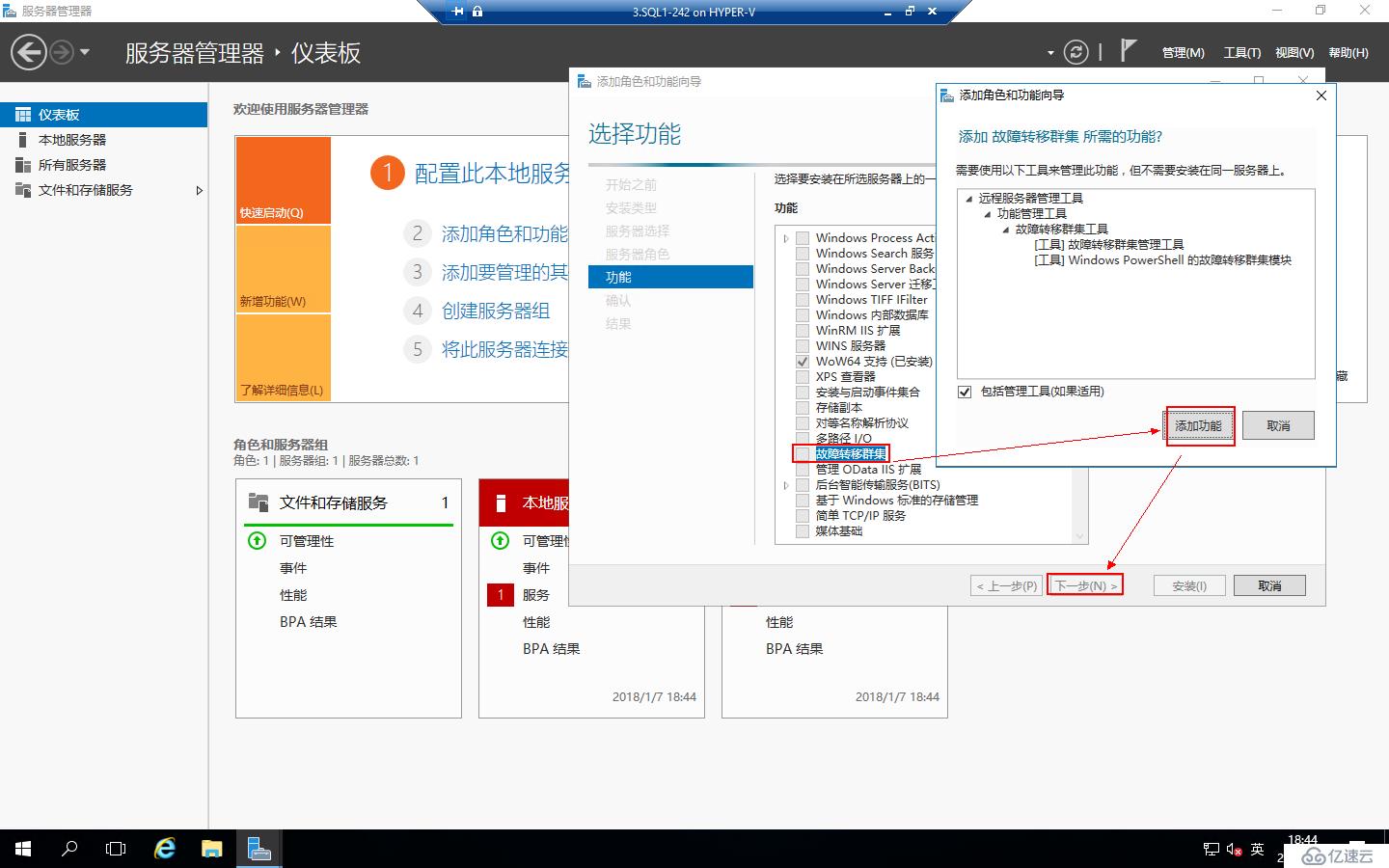This screenshot has width=1389, height=868.
Task: Tick the 简单 TCP/IP 服务 checkbox
Action: click(803, 516)
